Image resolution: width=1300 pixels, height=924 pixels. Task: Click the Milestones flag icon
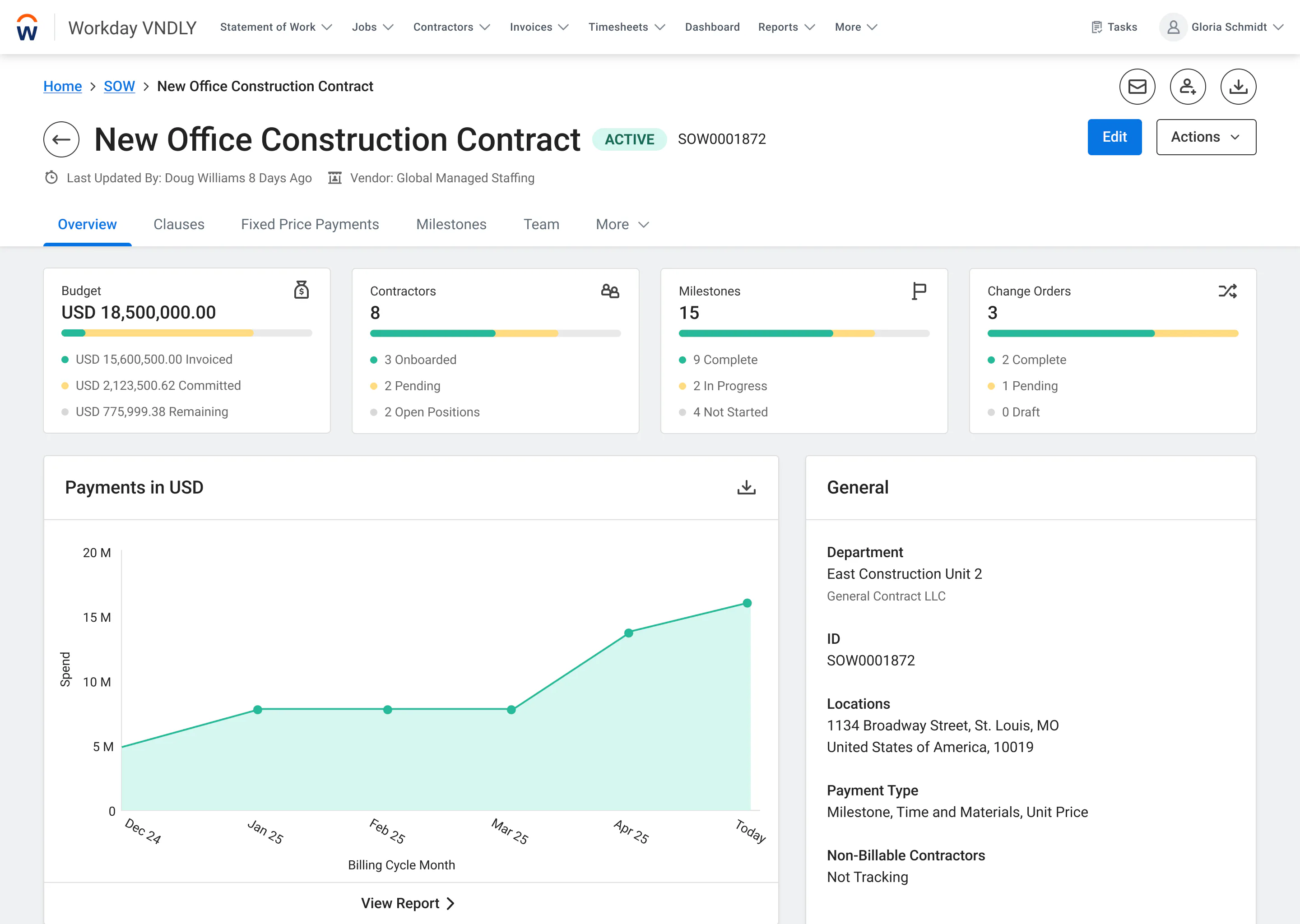coord(919,291)
